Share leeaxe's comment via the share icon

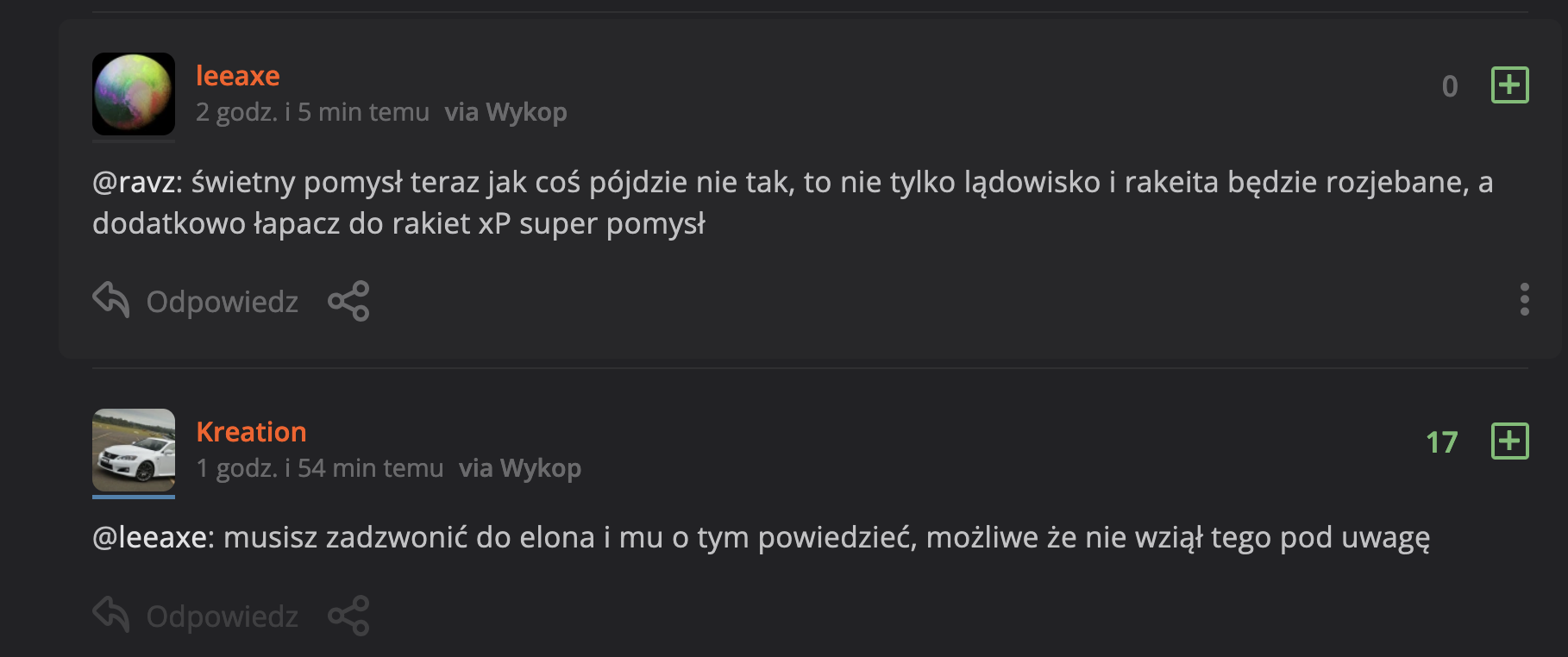click(348, 301)
